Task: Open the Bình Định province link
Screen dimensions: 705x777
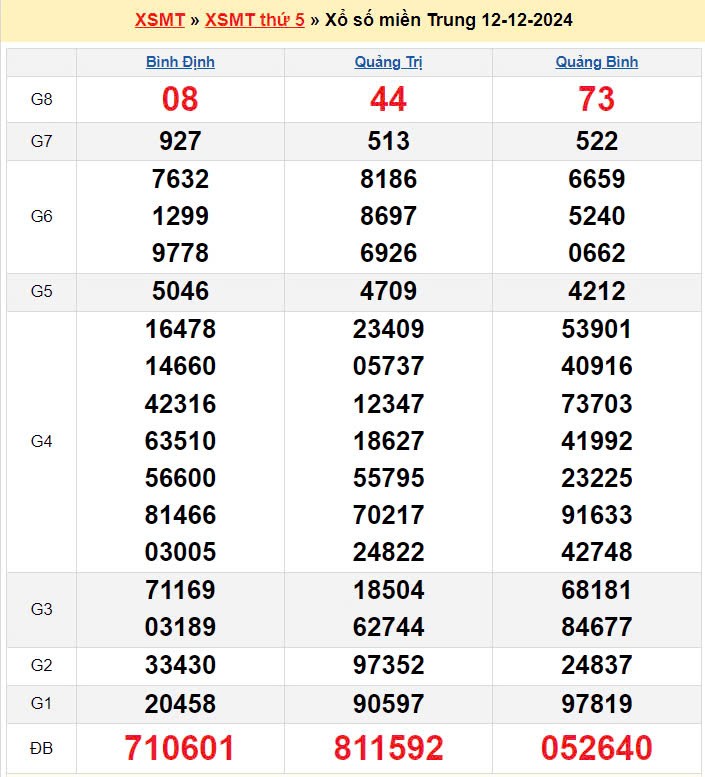Action: point(180,62)
